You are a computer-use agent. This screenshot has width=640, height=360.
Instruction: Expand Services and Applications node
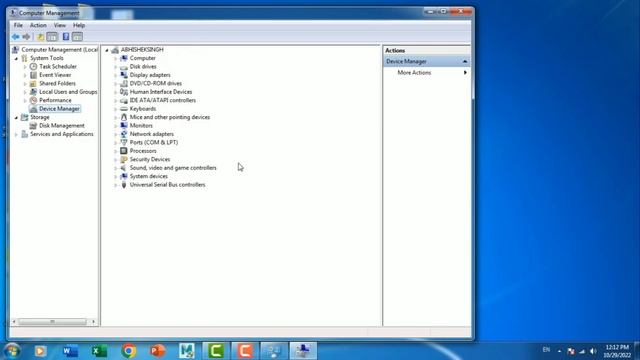[16, 134]
